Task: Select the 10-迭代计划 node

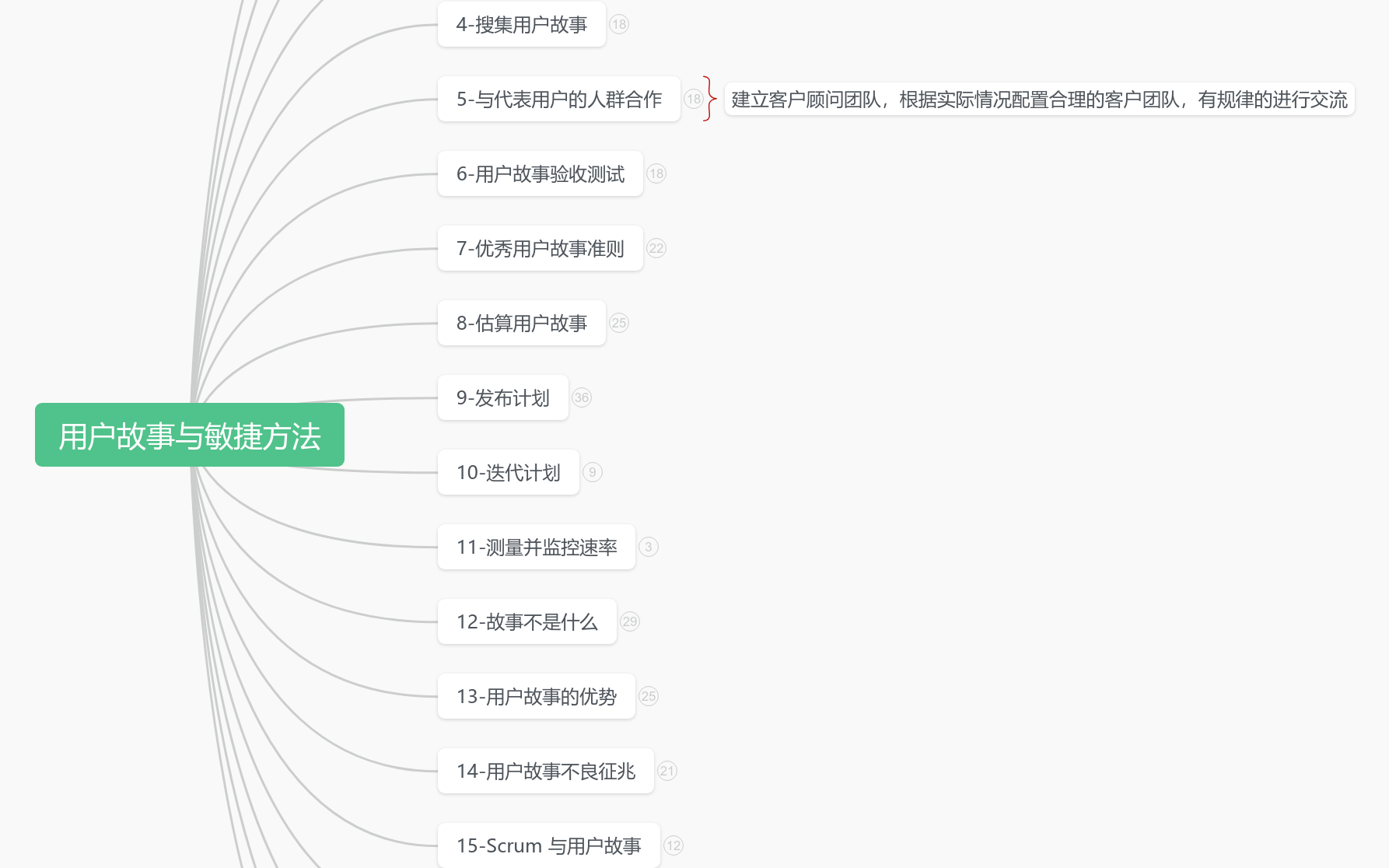Action: click(x=508, y=473)
